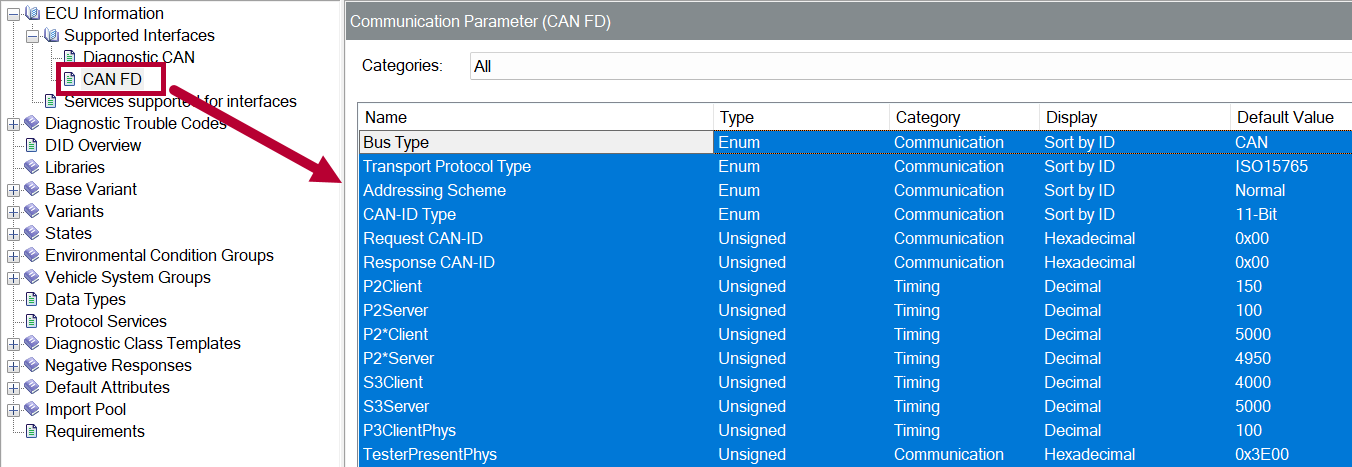The image size is (1352, 467).
Task: Click the Libraries stack icon
Action: pos(32,167)
